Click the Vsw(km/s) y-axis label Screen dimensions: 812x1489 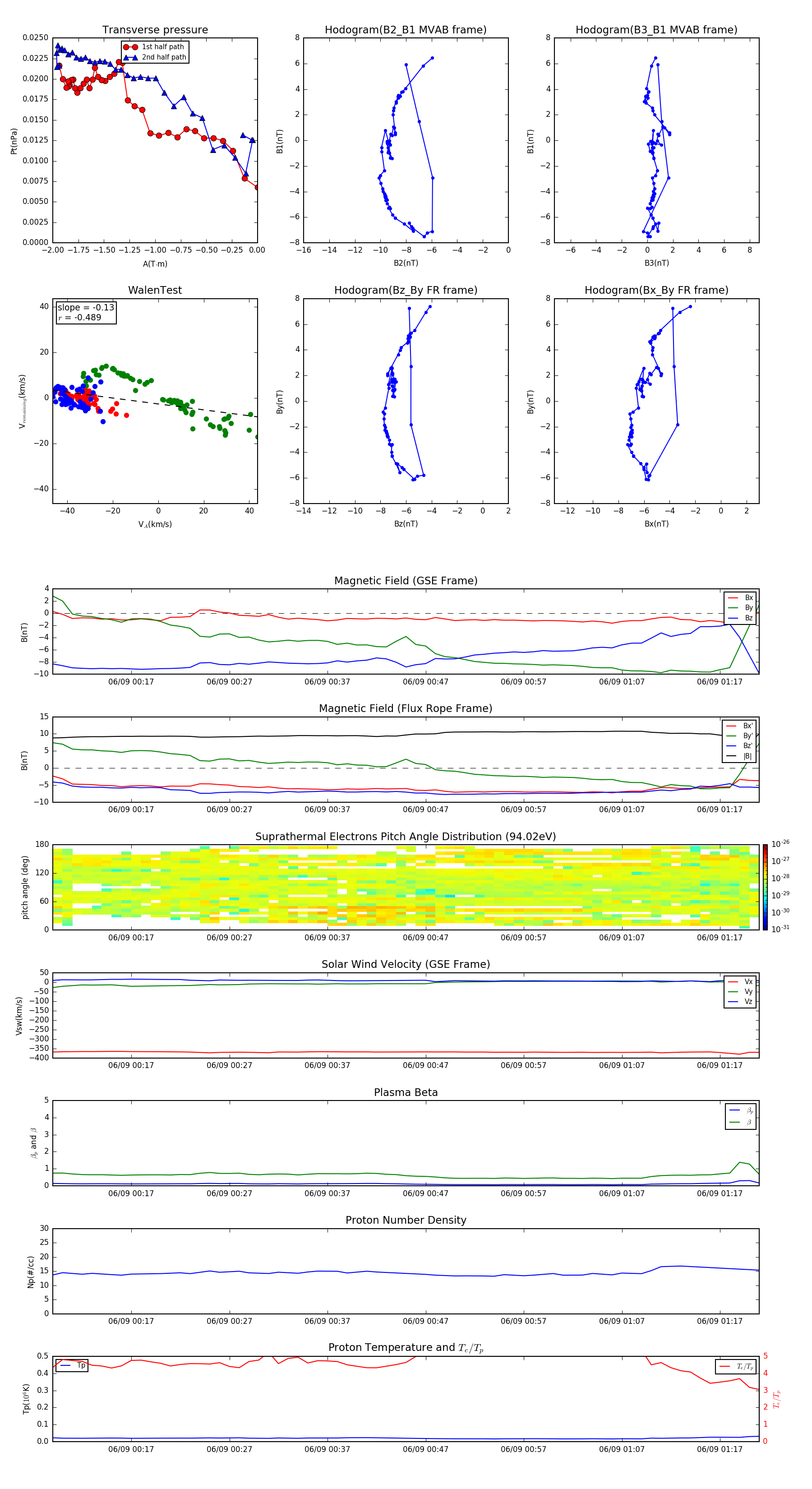(x=19, y=1016)
